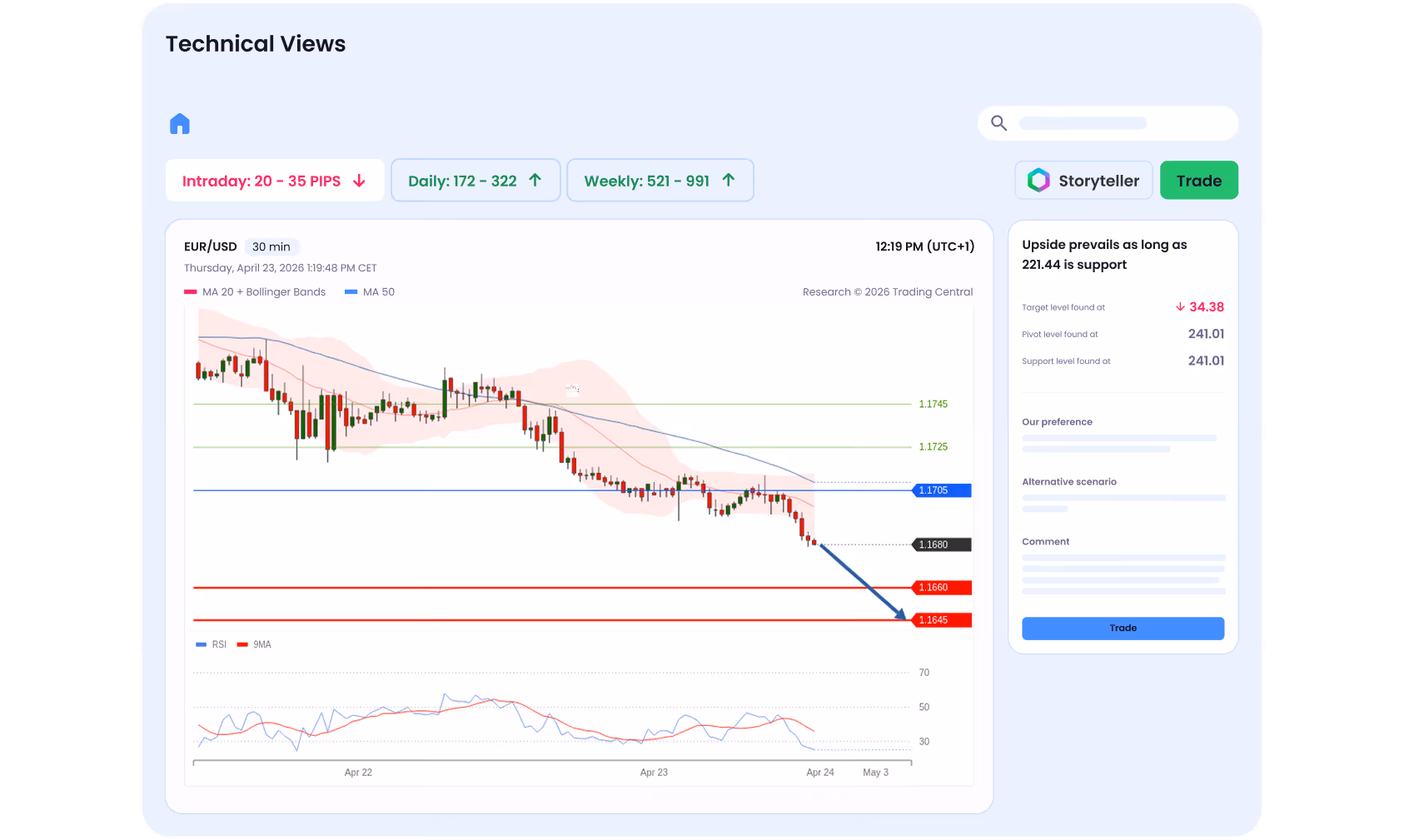
Task: Click the green Trade button
Action: click(x=1199, y=181)
